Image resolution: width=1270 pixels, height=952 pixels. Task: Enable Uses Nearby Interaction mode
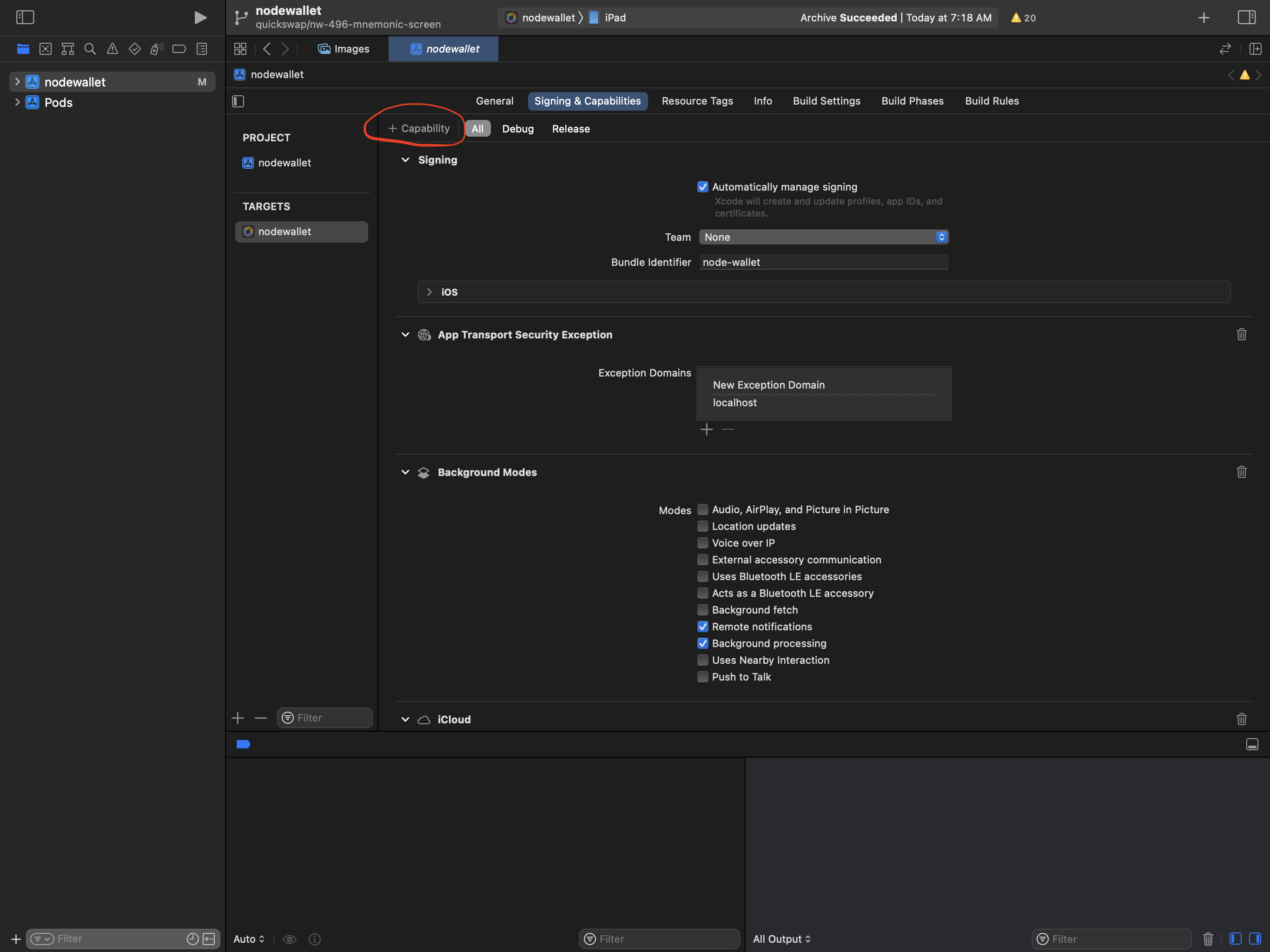coord(703,660)
